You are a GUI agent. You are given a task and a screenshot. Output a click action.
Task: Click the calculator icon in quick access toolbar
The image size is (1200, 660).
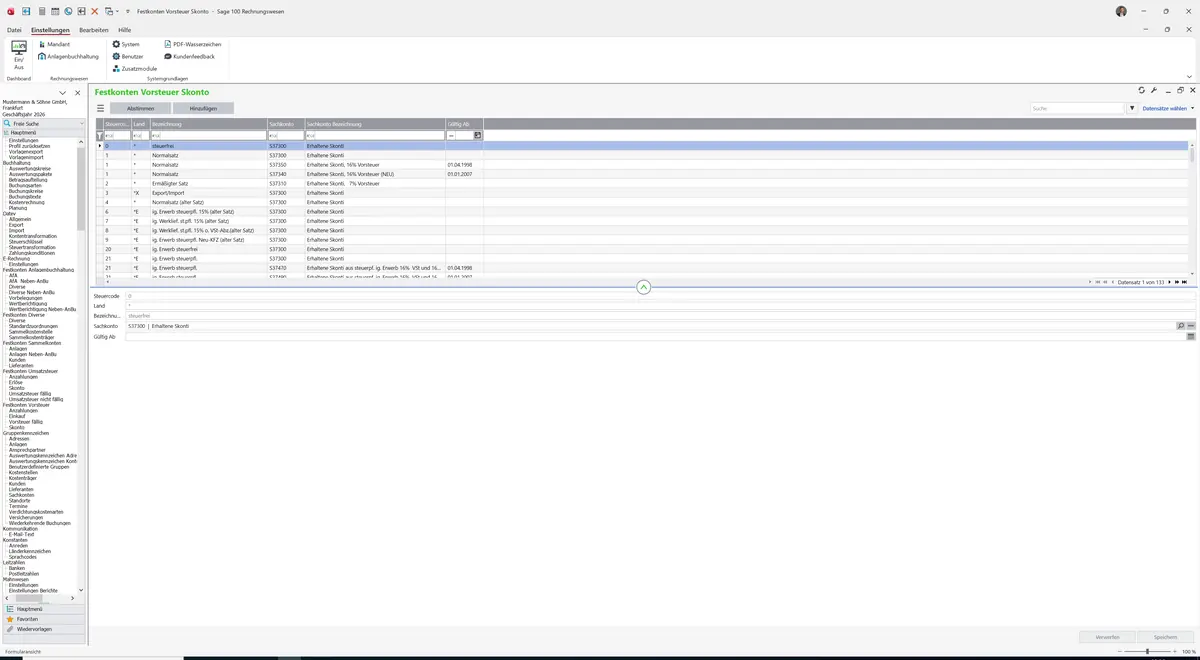click(40, 11)
